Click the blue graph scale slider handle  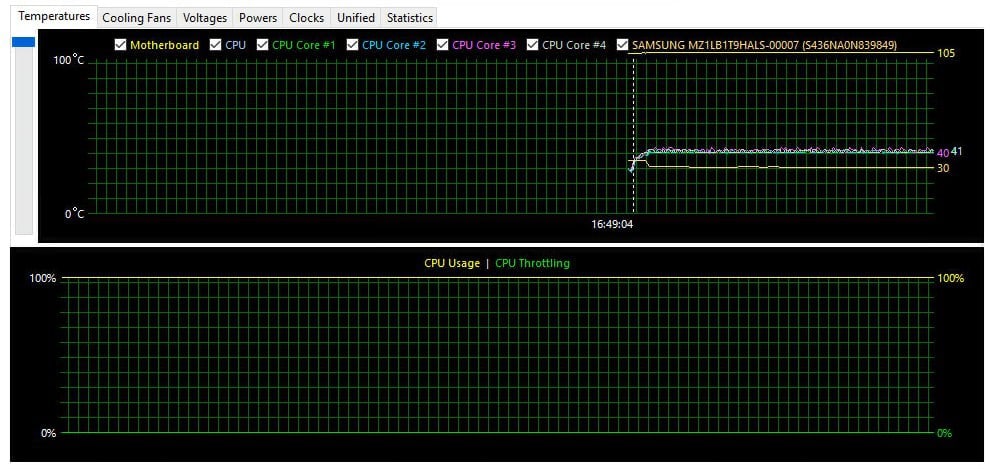[24, 42]
